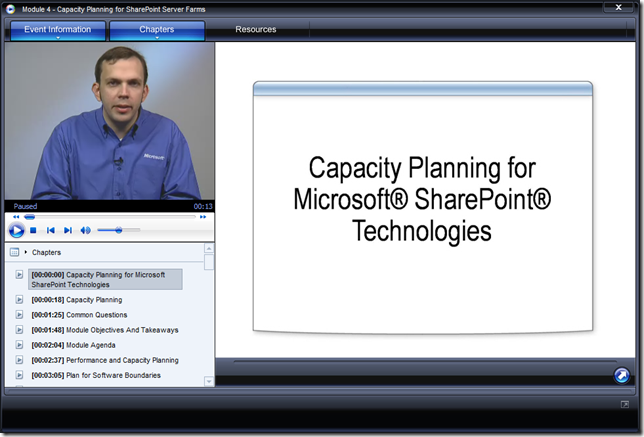Select chapter Performance and Capacity Planning
The height and width of the screenshot is (437, 644).
coord(105,360)
